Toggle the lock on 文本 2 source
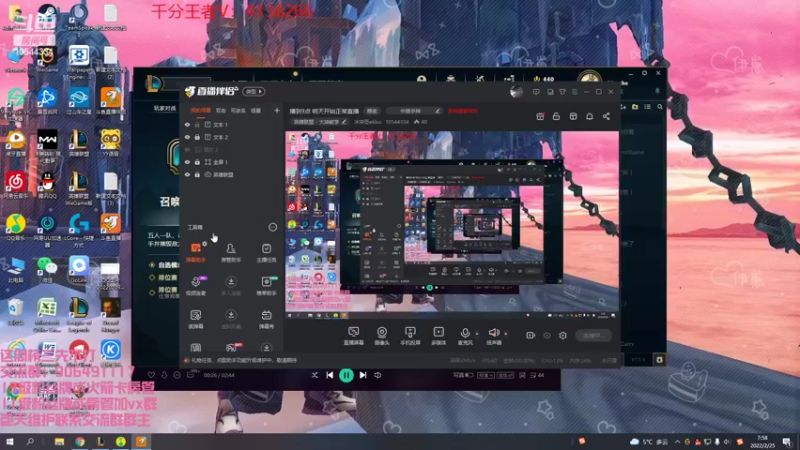Viewport: 800px width, 450px height. tap(197, 137)
